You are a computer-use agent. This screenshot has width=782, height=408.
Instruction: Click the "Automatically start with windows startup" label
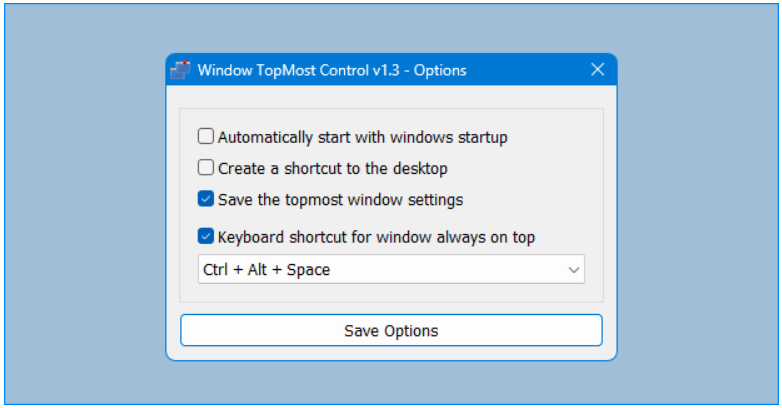(362, 137)
